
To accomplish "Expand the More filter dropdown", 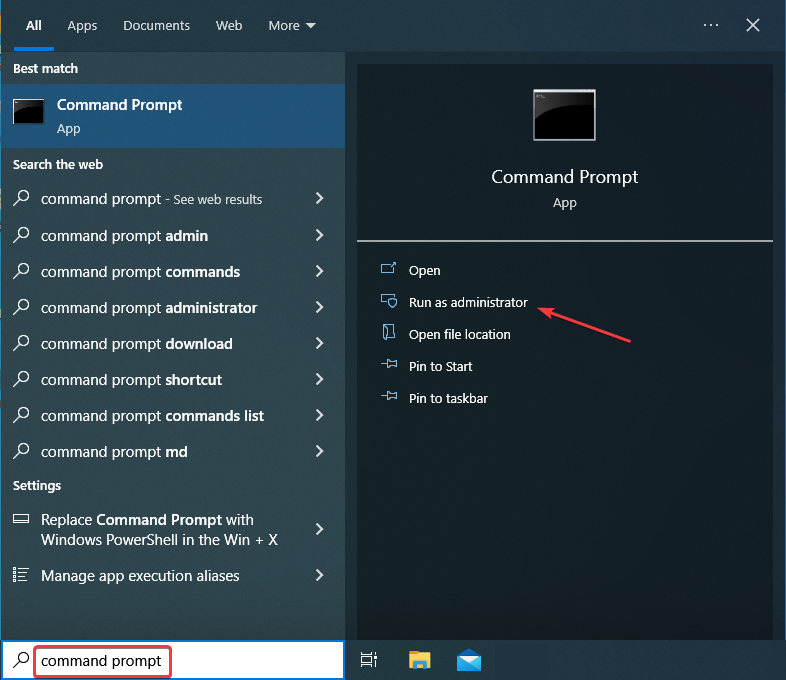I will click(292, 25).
